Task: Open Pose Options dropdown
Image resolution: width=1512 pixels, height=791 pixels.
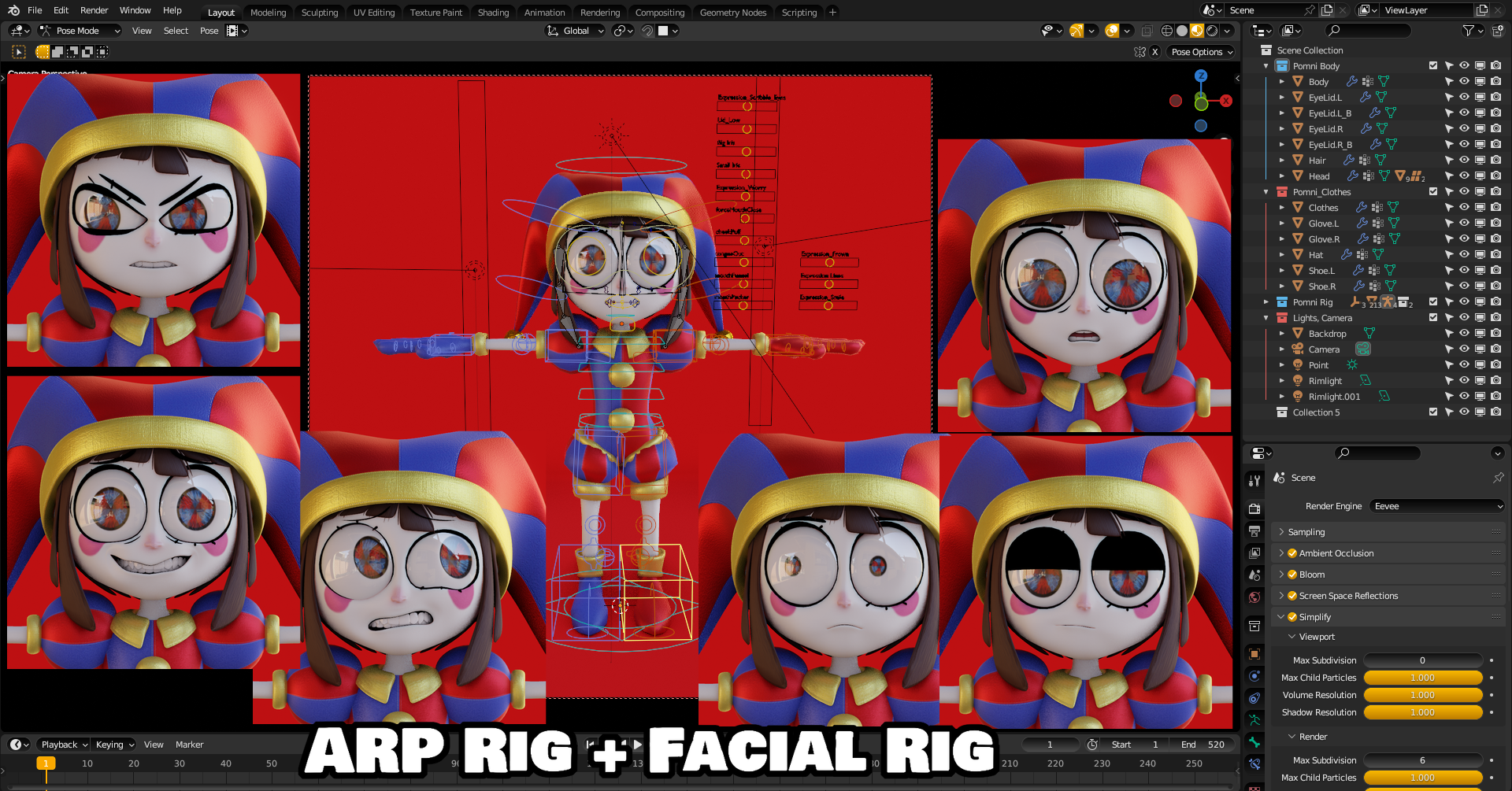Action: point(1201,52)
